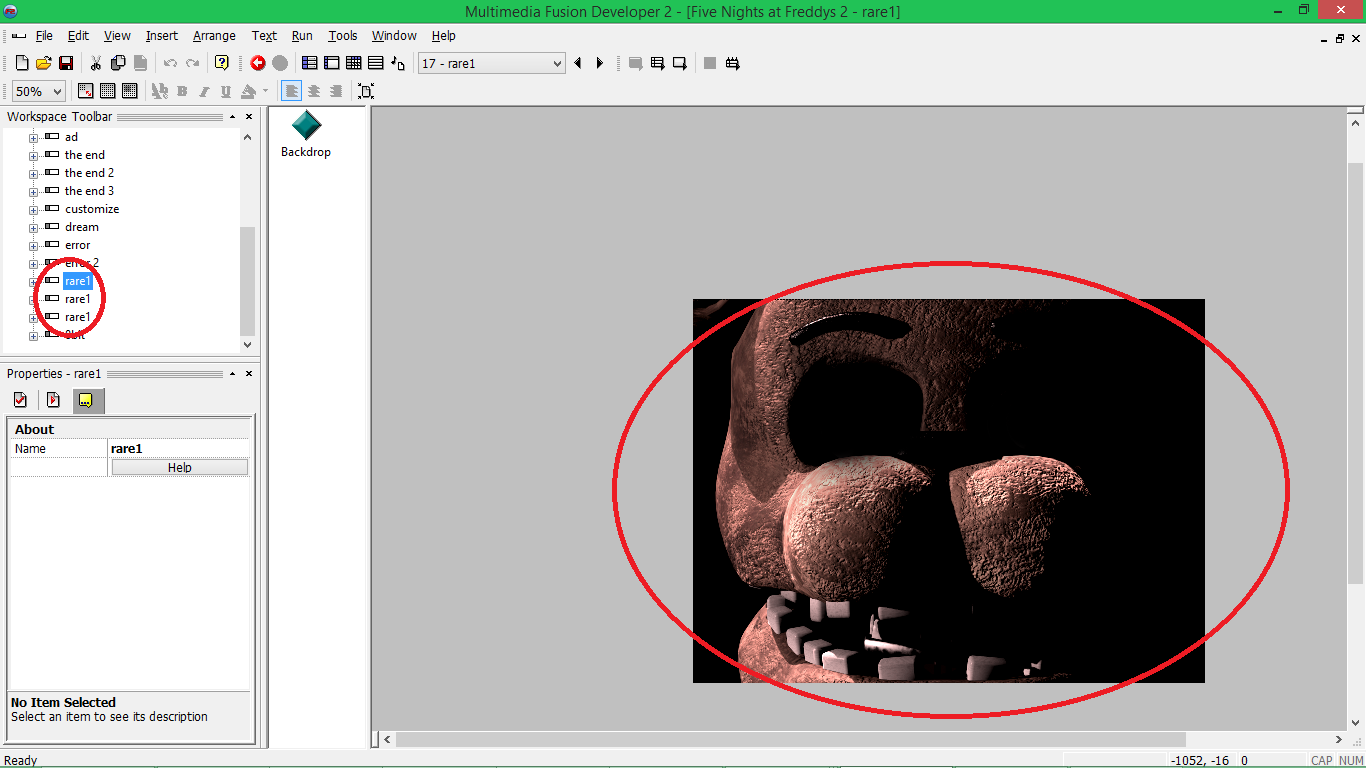The image size is (1366, 768).
Task: Close the Workspace Toolbar panel
Action: 248,117
